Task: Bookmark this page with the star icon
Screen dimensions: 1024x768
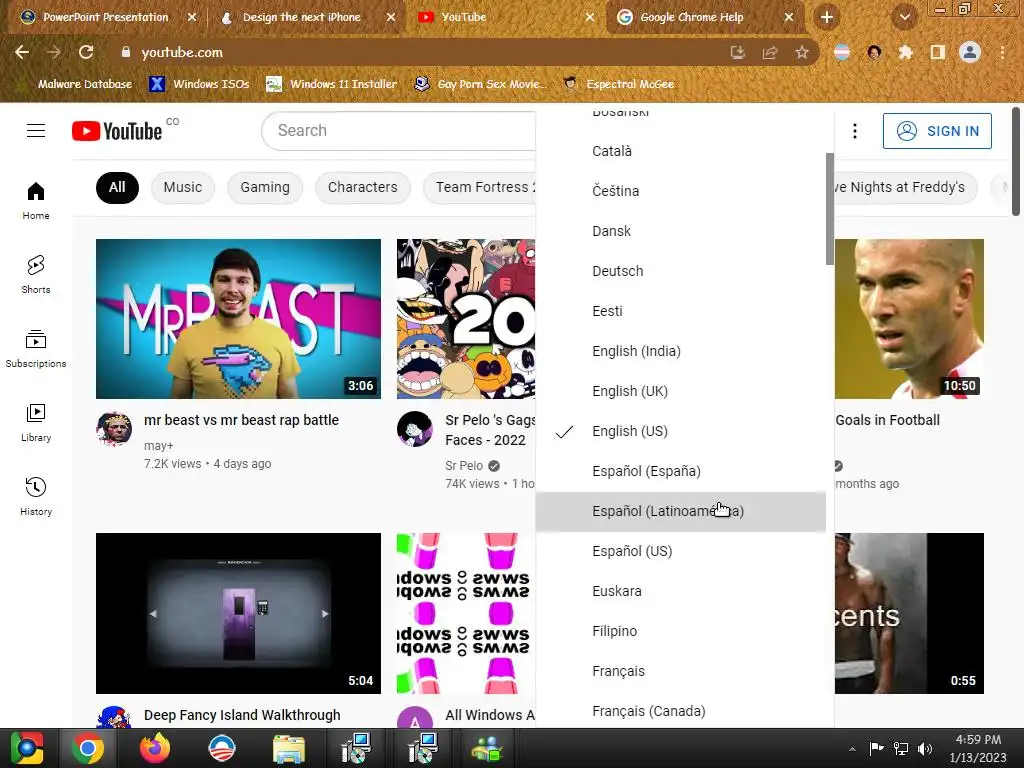Action: [802, 52]
